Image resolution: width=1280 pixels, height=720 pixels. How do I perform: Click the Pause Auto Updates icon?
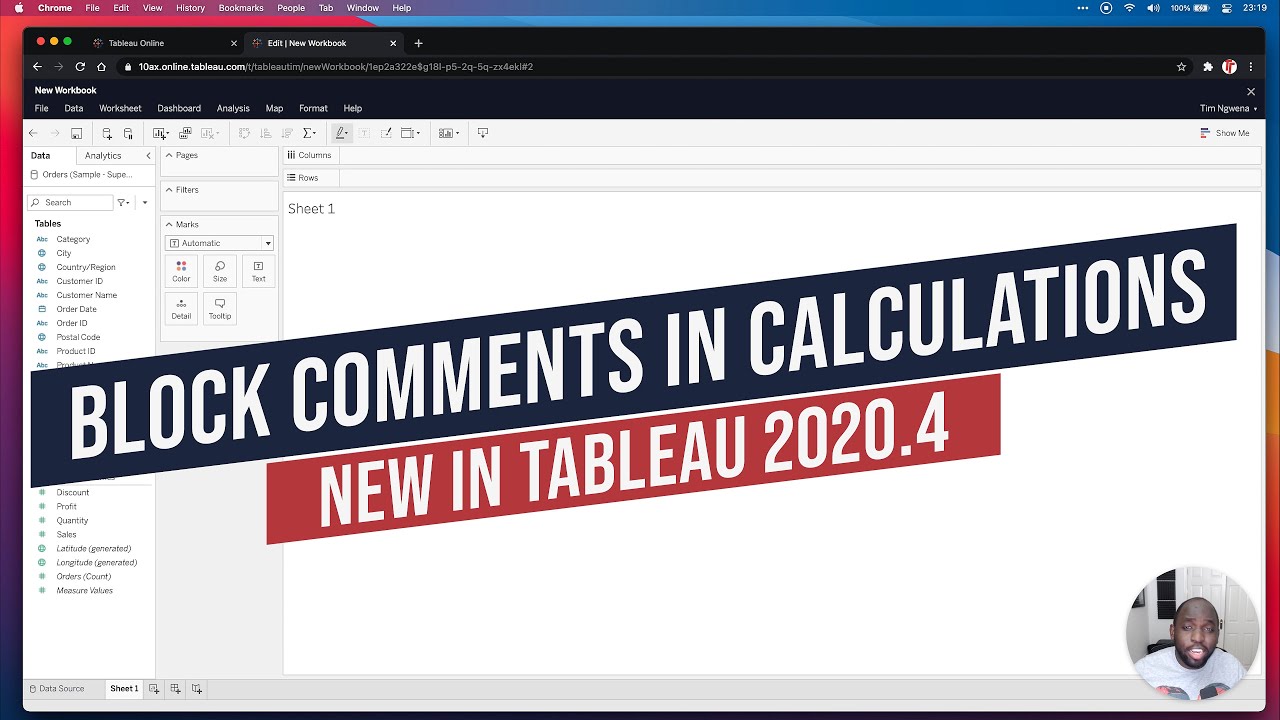pos(128,133)
